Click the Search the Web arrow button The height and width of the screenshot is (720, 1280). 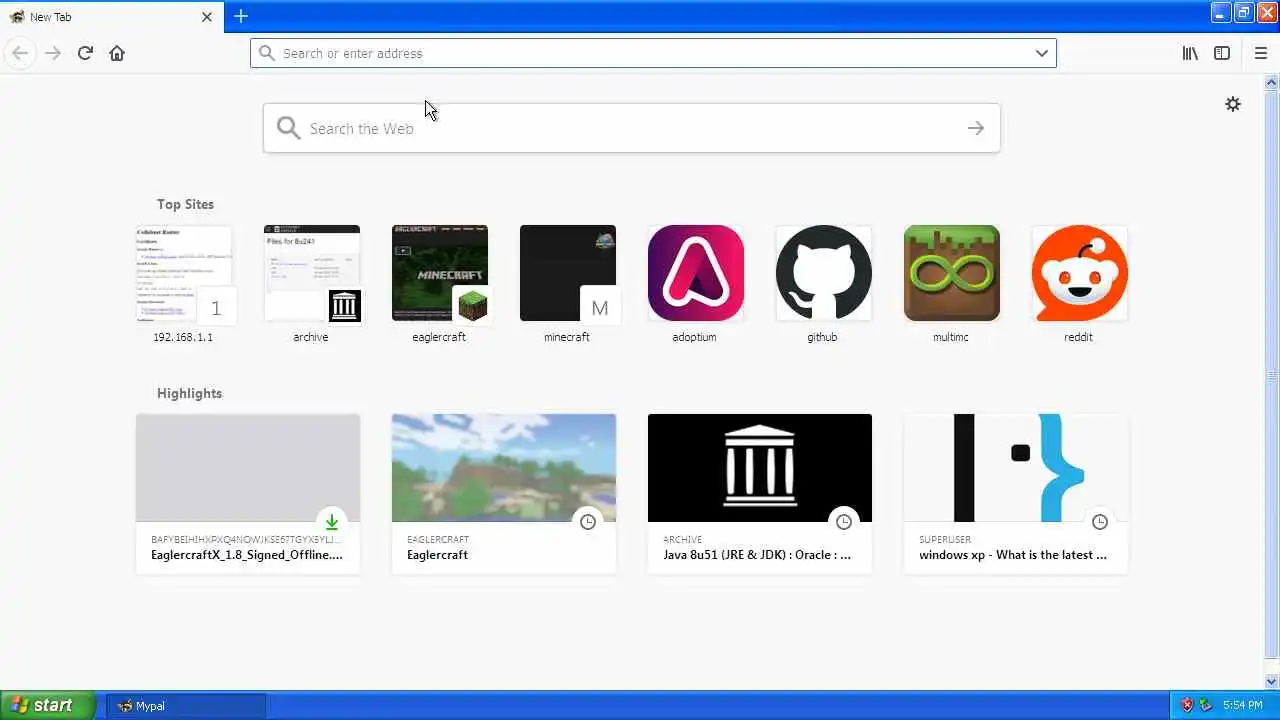[976, 128]
